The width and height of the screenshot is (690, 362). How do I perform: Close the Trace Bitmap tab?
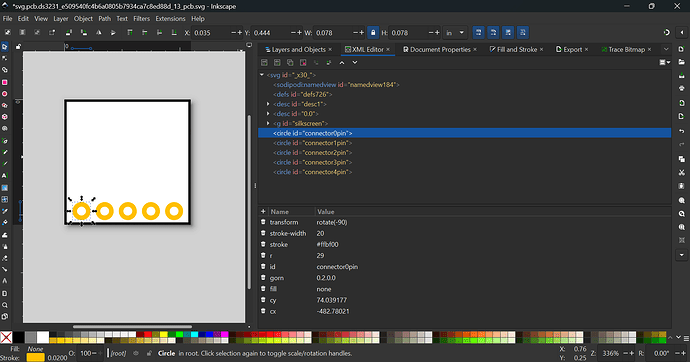point(649,50)
